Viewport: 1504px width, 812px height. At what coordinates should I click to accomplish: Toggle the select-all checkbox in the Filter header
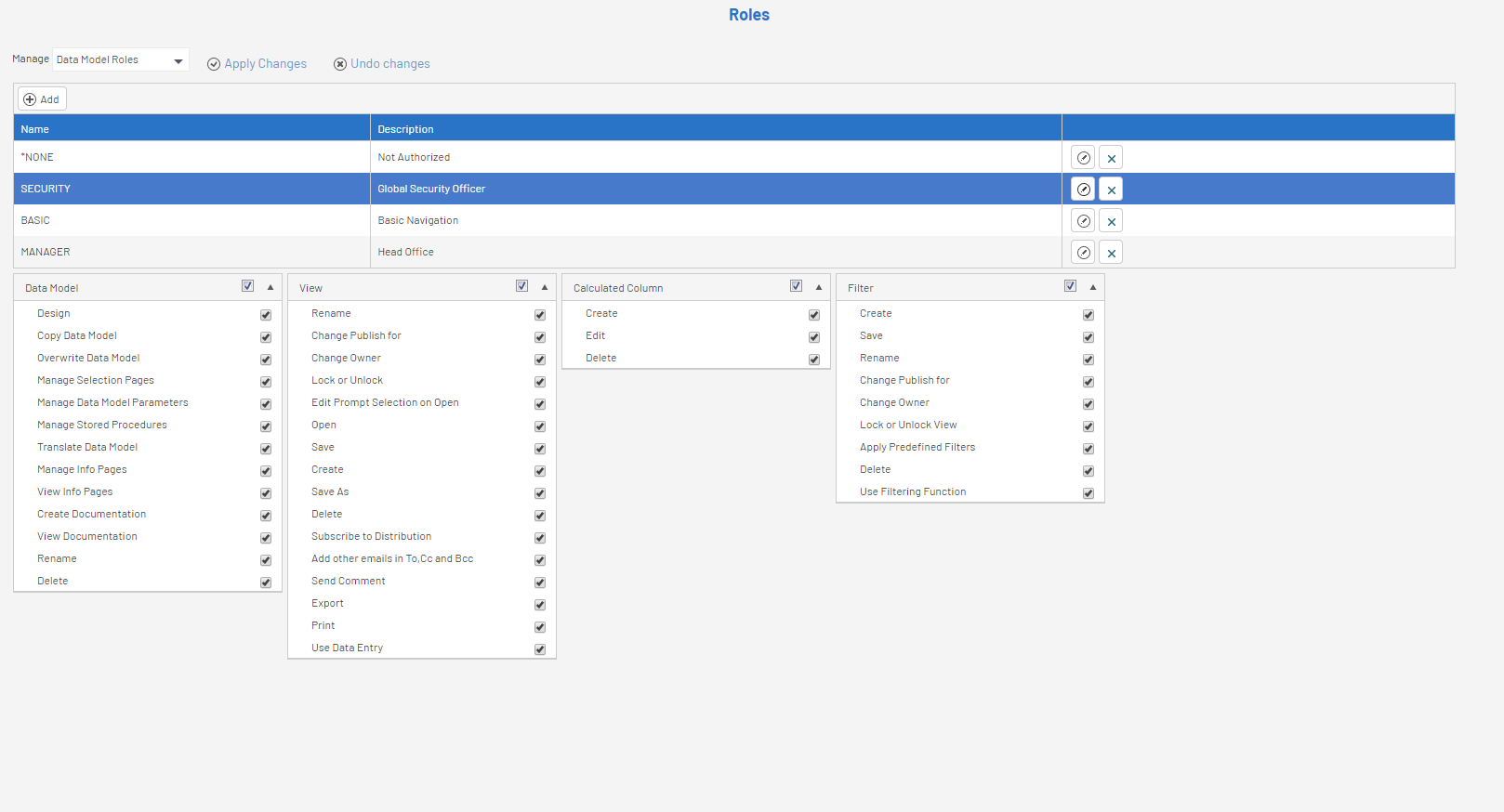point(1070,286)
